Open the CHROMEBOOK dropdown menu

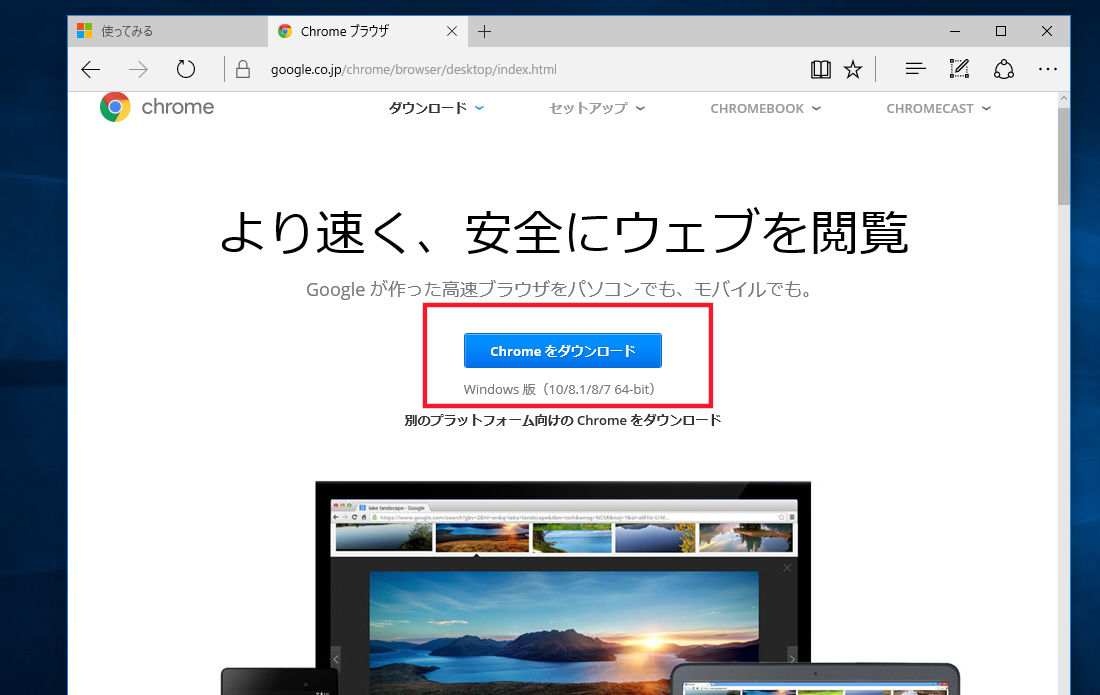click(x=765, y=109)
